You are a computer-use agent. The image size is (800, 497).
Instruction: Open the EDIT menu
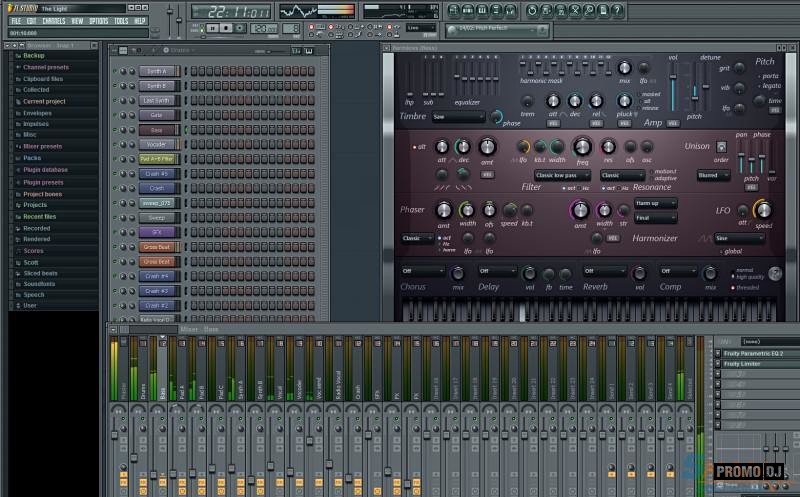[32, 21]
